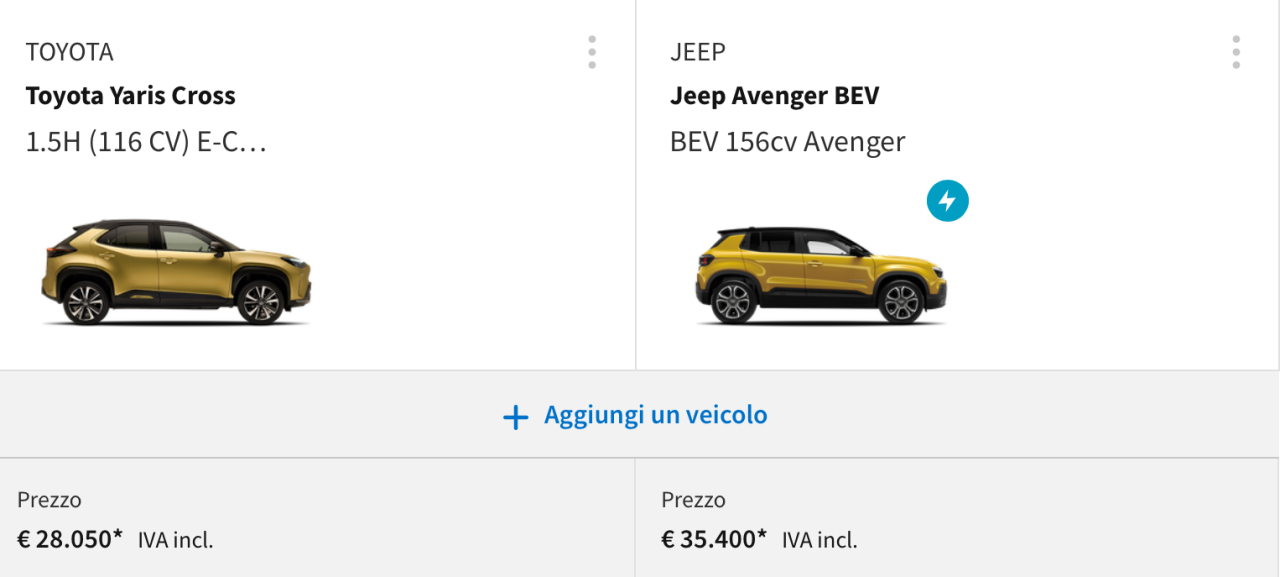Select the Toyota Yaris Cross car image

tap(176, 272)
